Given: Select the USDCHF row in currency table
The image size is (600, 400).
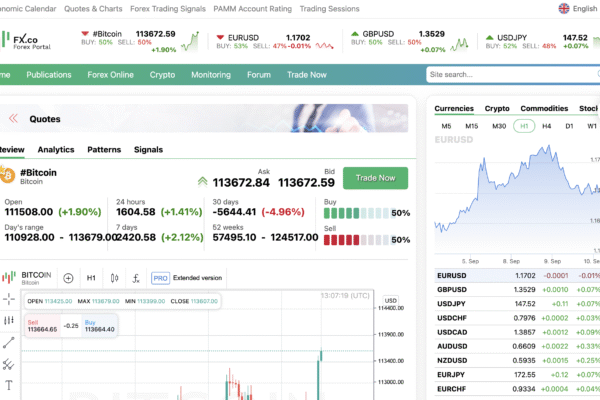Looking at the screenshot, I should [x=517, y=318].
